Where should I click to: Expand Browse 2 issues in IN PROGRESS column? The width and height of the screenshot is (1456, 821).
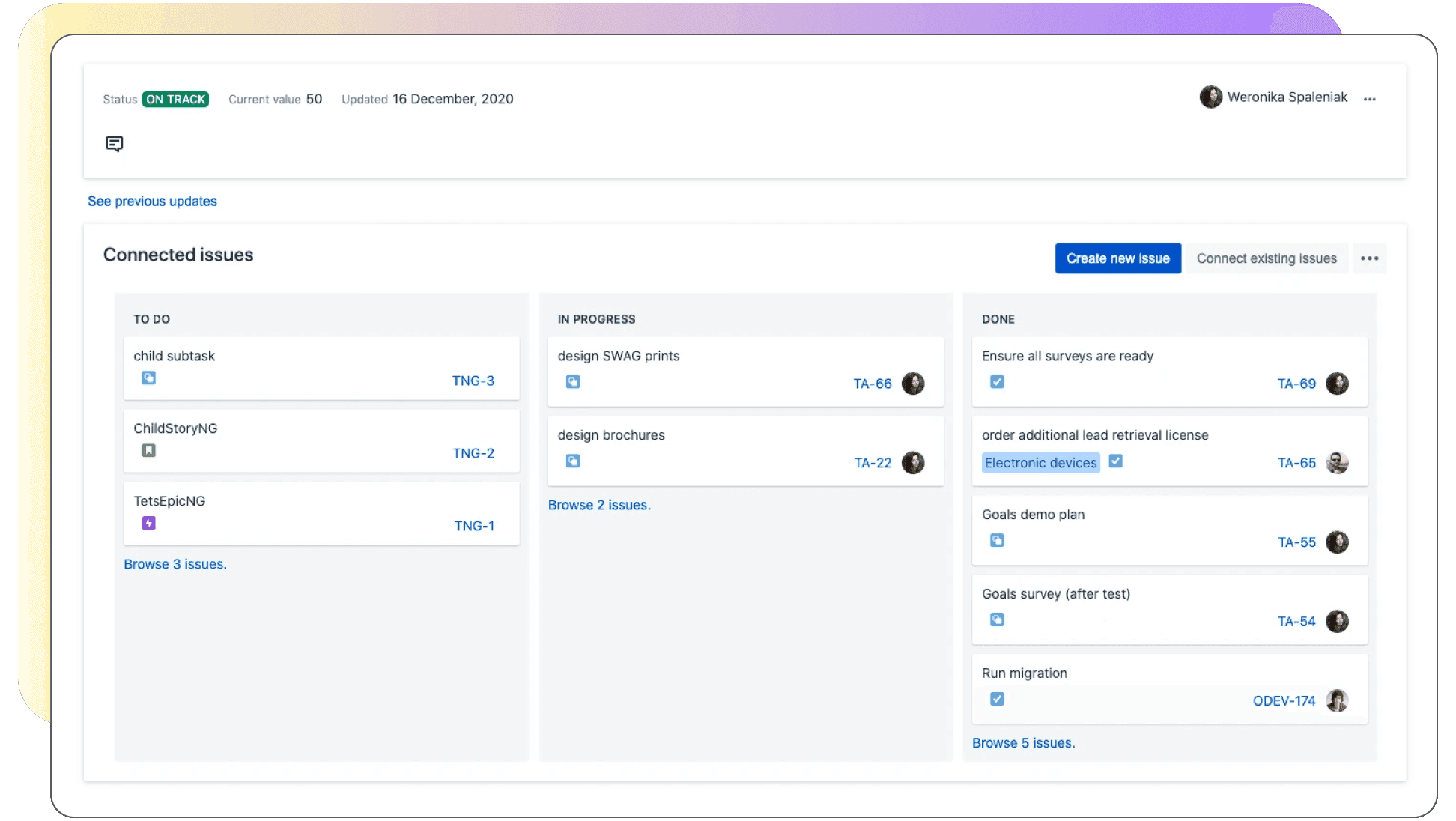click(x=599, y=504)
